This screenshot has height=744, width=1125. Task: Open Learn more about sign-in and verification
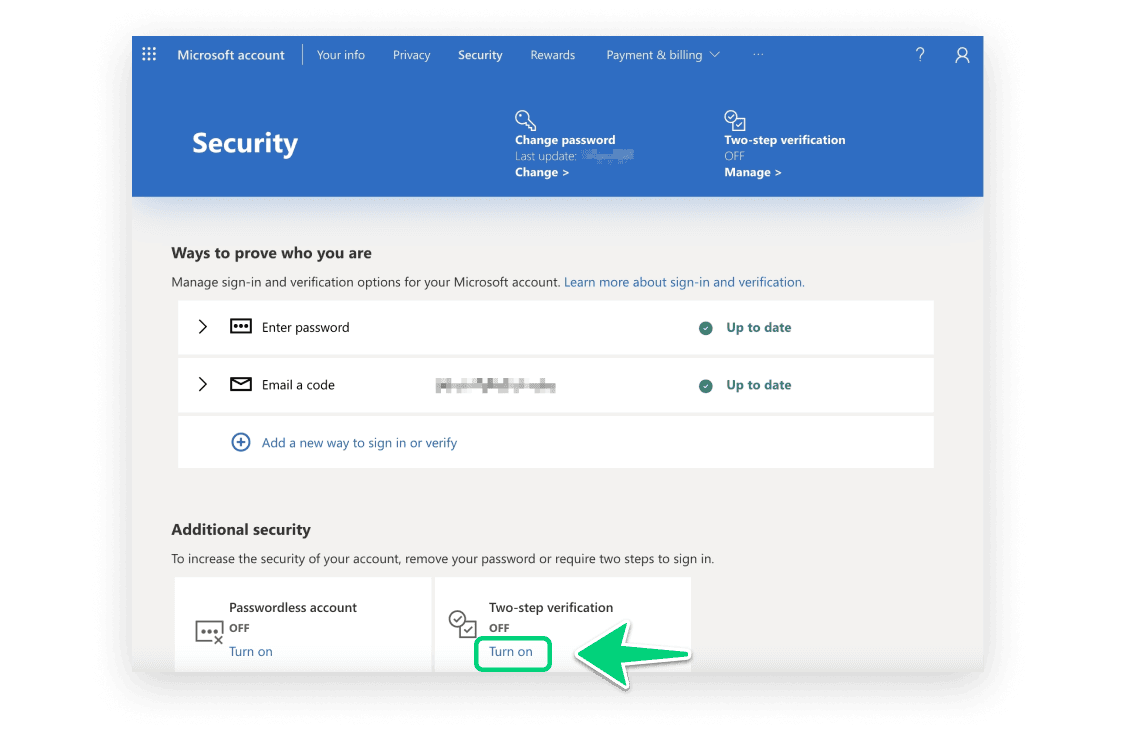pyautogui.click(x=684, y=282)
